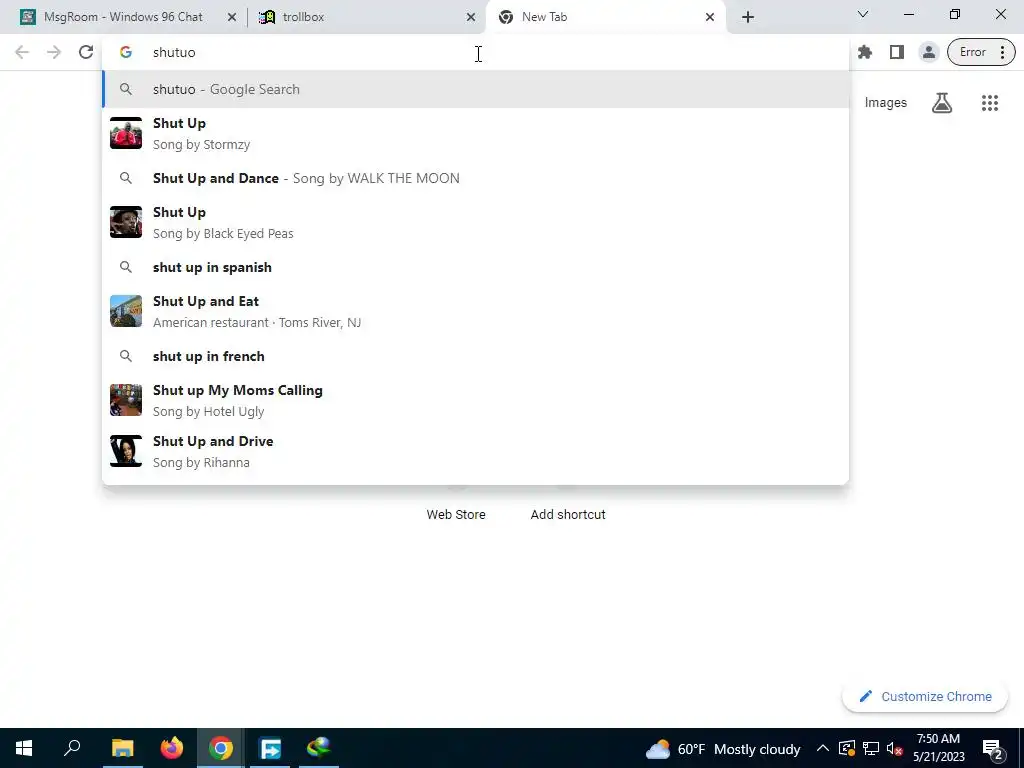Show hidden system tray icons
This screenshot has height=768, width=1024.
pos(823,748)
